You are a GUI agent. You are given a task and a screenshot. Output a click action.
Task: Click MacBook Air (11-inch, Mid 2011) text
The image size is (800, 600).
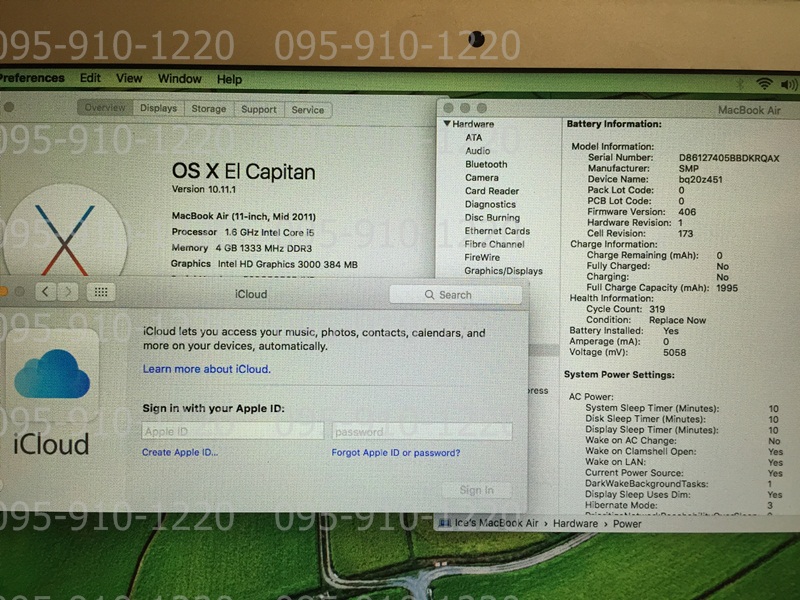pos(244,216)
